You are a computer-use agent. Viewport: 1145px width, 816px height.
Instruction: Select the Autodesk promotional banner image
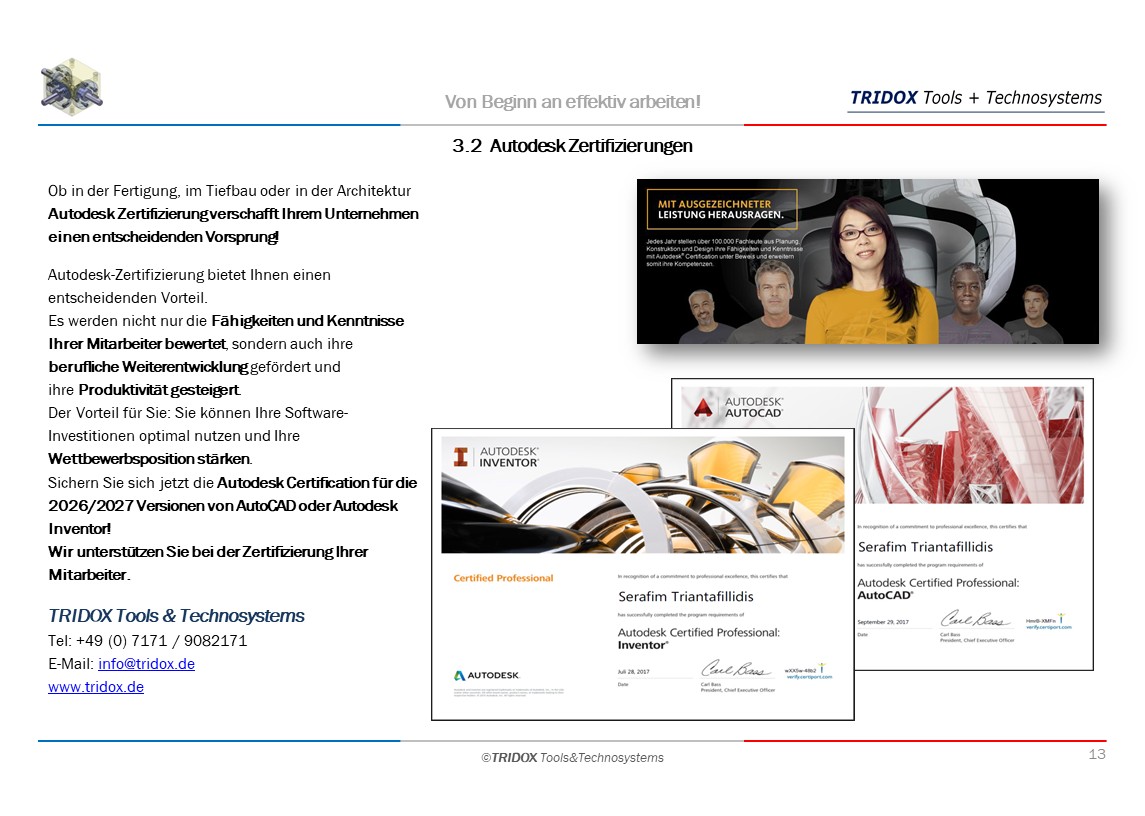click(x=867, y=261)
